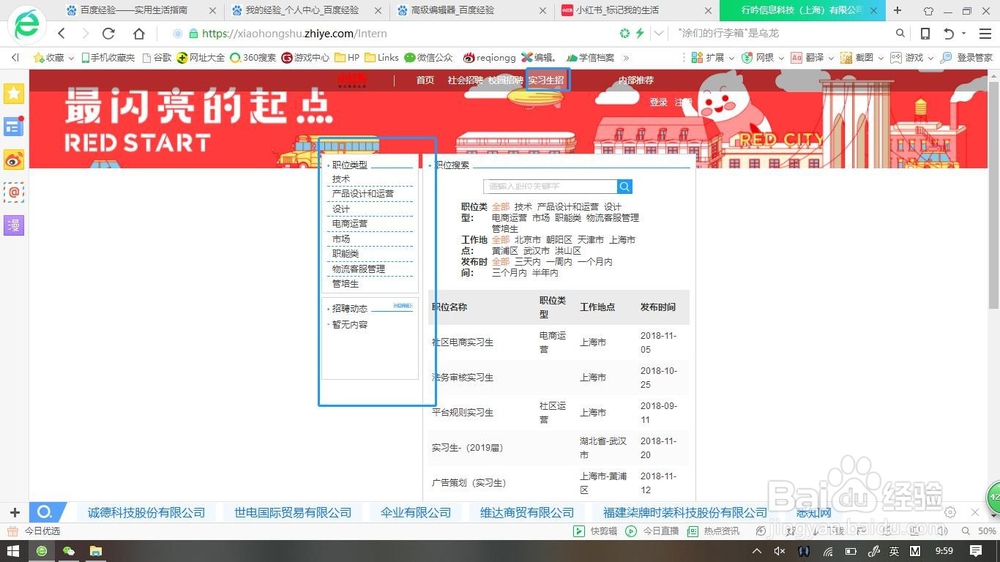
Task: Select 电商运营 in the 职位类型 sidebar
Action: click(x=349, y=224)
